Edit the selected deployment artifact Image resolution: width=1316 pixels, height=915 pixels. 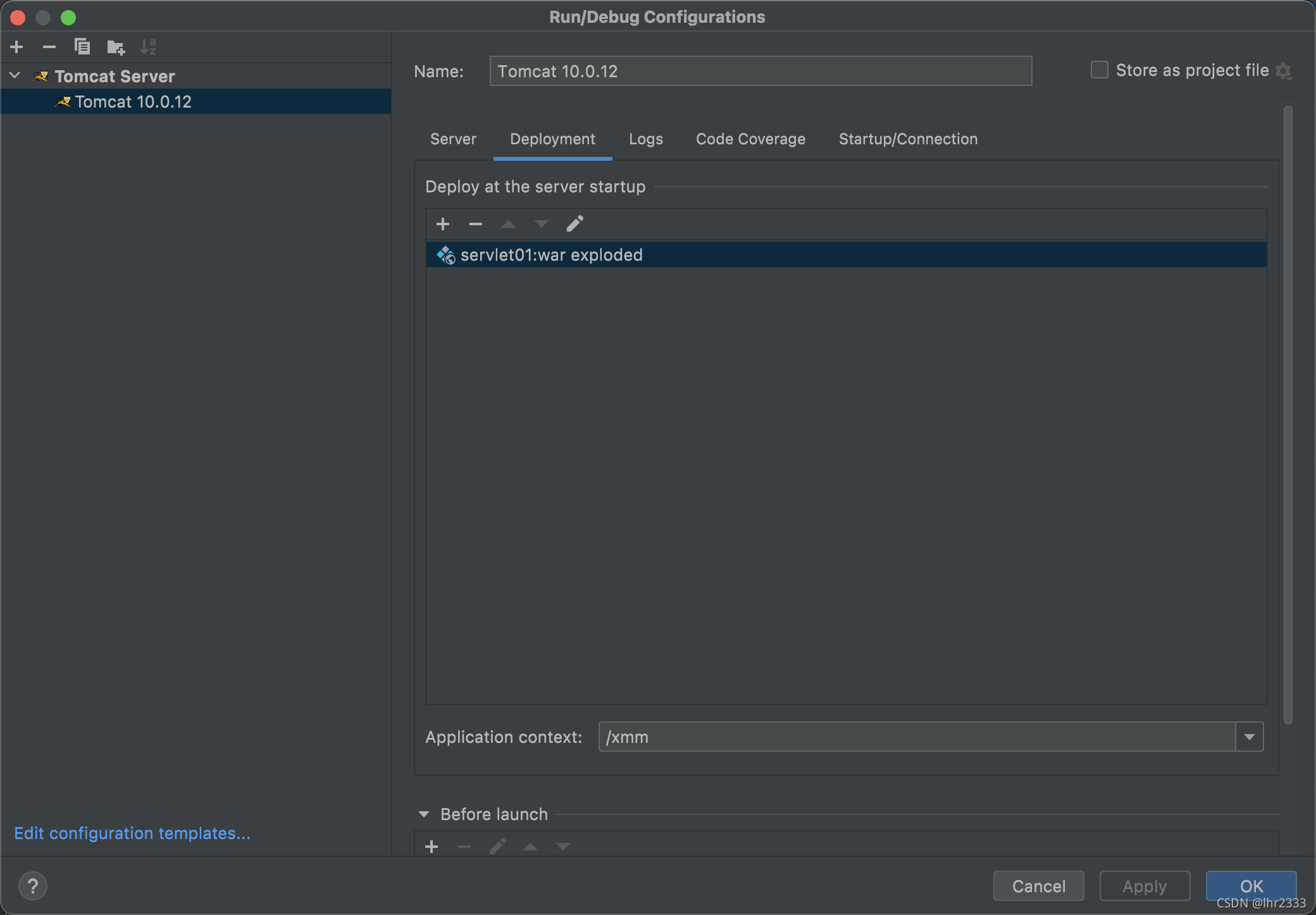[x=575, y=223]
